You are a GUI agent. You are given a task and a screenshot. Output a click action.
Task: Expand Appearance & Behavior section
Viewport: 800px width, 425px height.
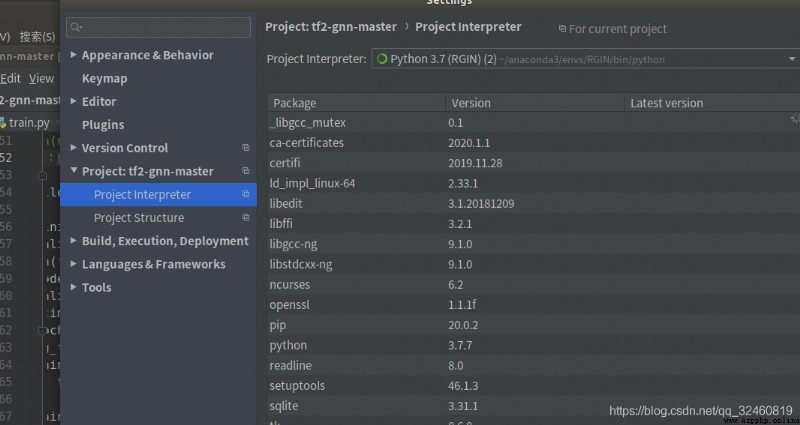(x=73, y=55)
